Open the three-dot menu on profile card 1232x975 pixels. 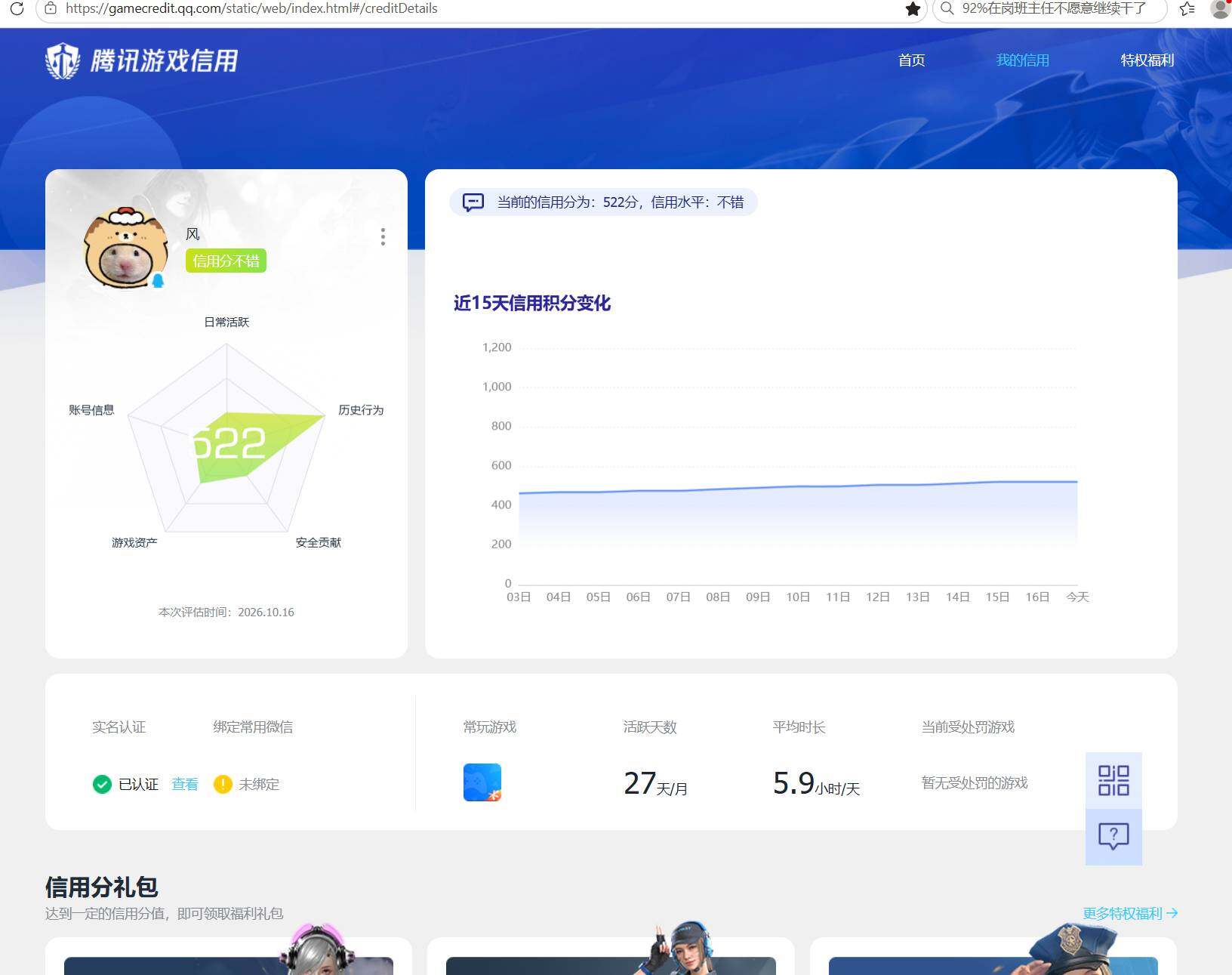click(x=383, y=237)
